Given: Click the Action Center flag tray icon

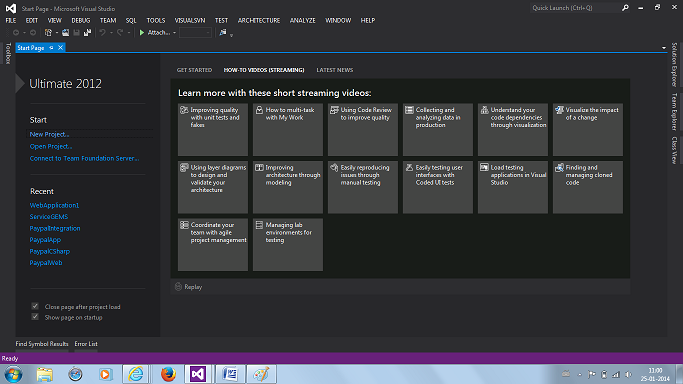Looking at the screenshot, I should [592, 374].
